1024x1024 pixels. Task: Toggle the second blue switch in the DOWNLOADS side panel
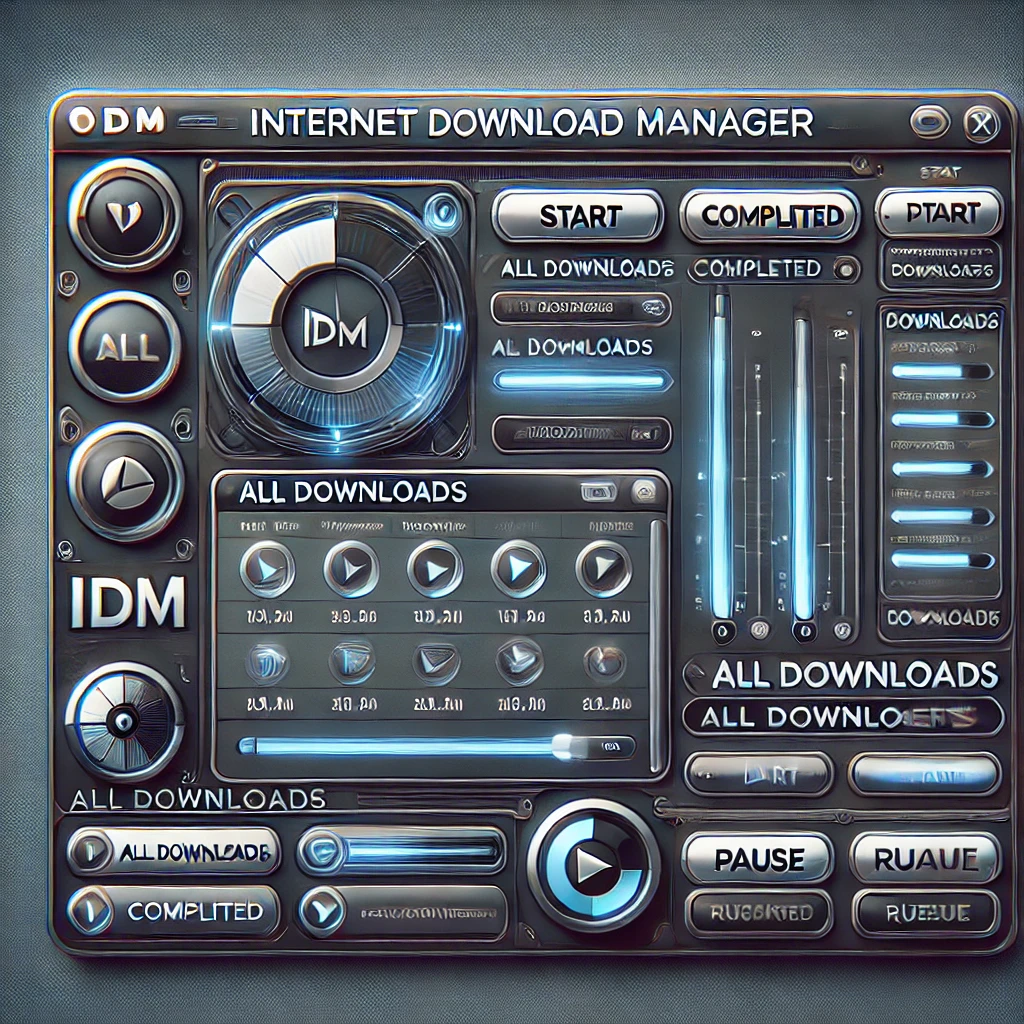pyautogui.click(x=942, y=419)
